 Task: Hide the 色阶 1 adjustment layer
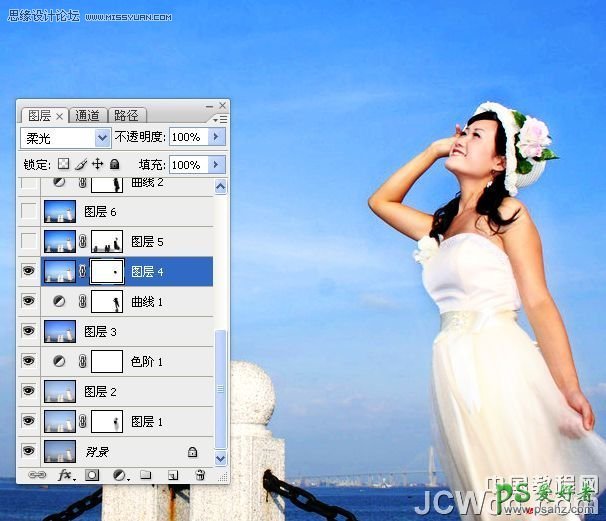(28, 361)
